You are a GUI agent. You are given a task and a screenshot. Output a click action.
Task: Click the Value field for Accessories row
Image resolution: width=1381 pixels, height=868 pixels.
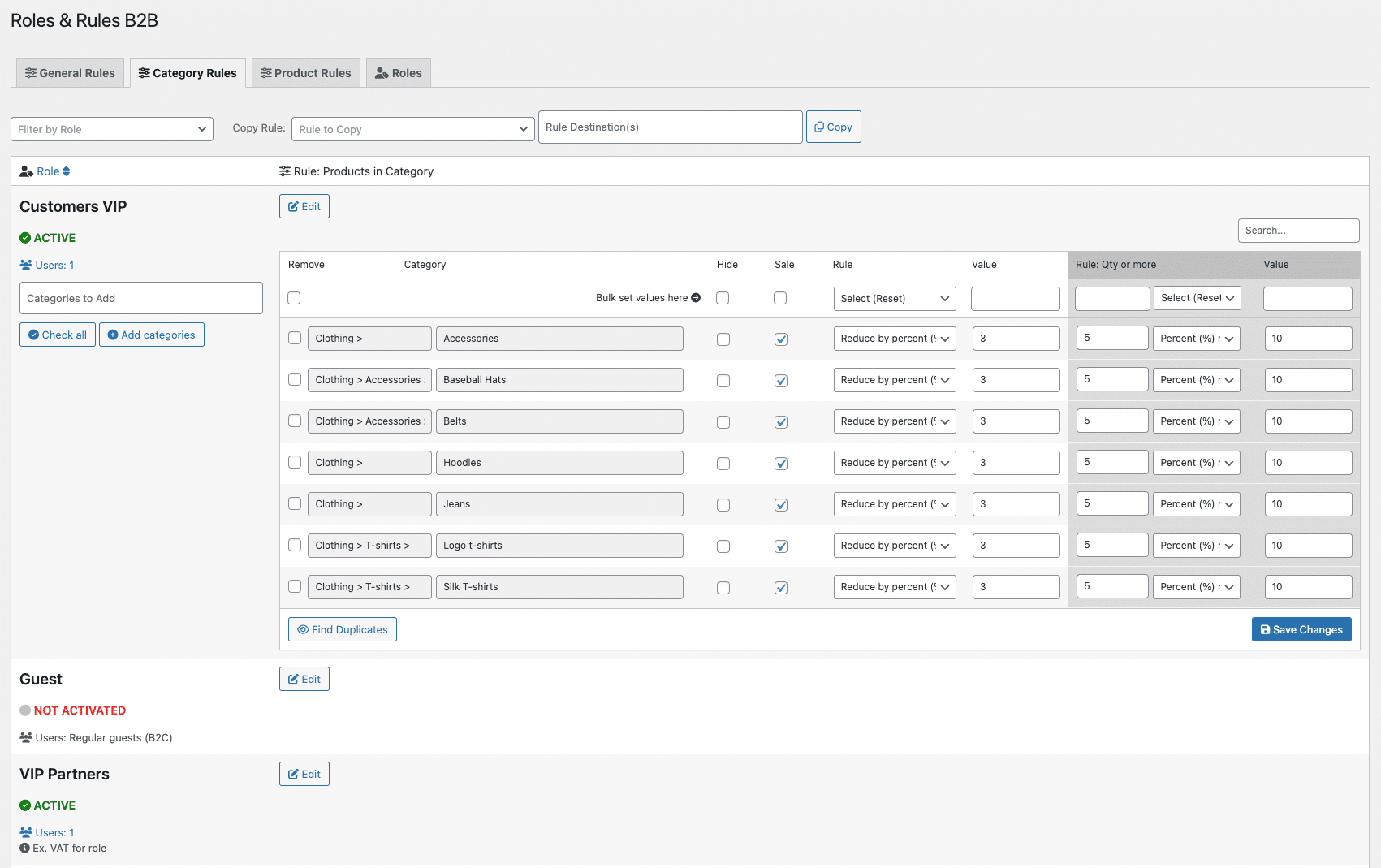point(1016,339)
